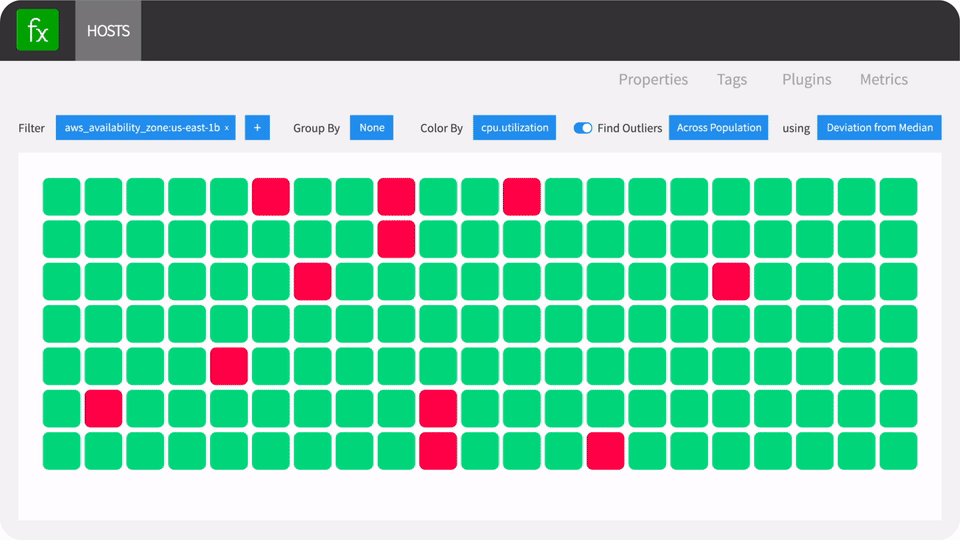Screen dimensions: 960x540
Task: Open the Across Population dropdown
Action: (x=718, y=127)
